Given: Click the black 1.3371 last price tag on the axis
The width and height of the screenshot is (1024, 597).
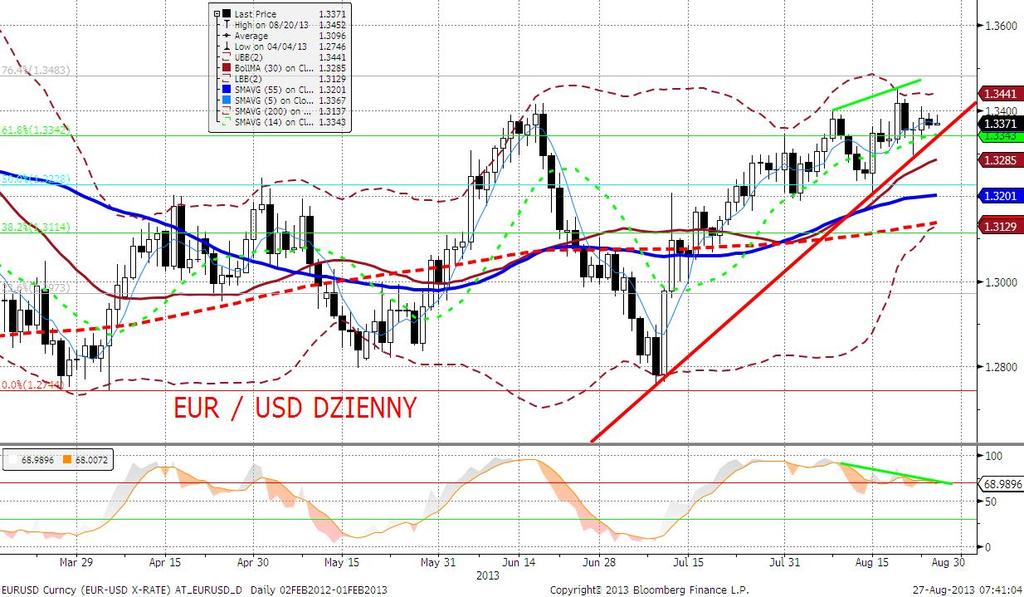Looking at the screenshot, I should click(1000, 123).
